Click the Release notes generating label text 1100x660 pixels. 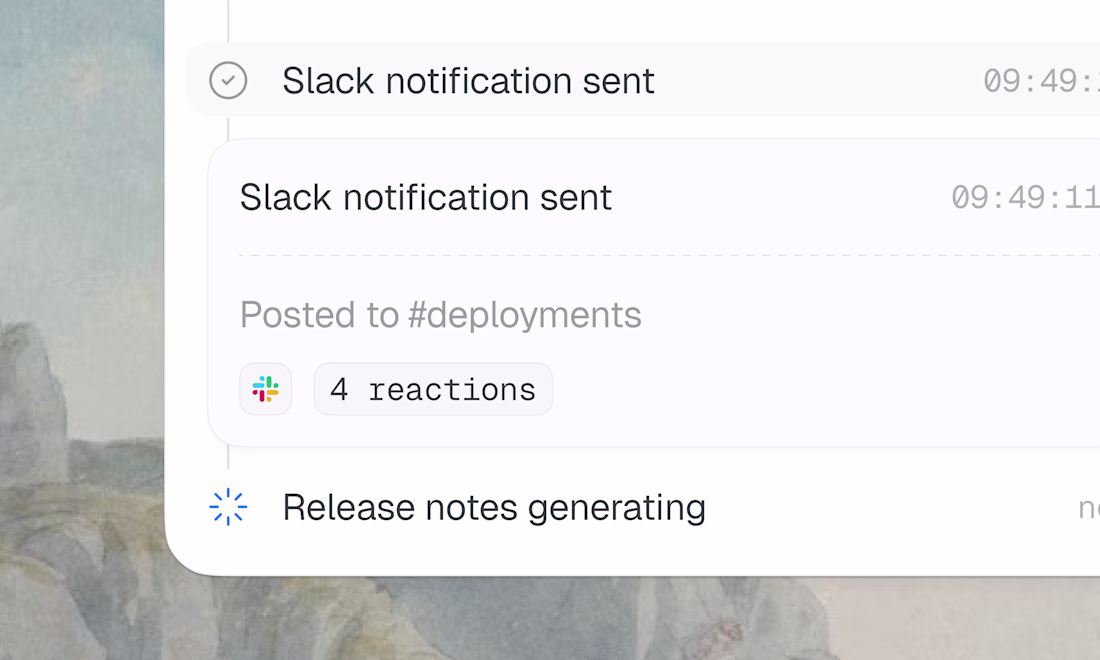point(494,507)
